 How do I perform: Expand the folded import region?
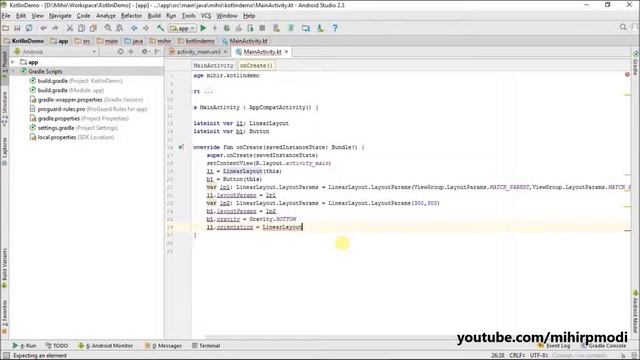208,91
